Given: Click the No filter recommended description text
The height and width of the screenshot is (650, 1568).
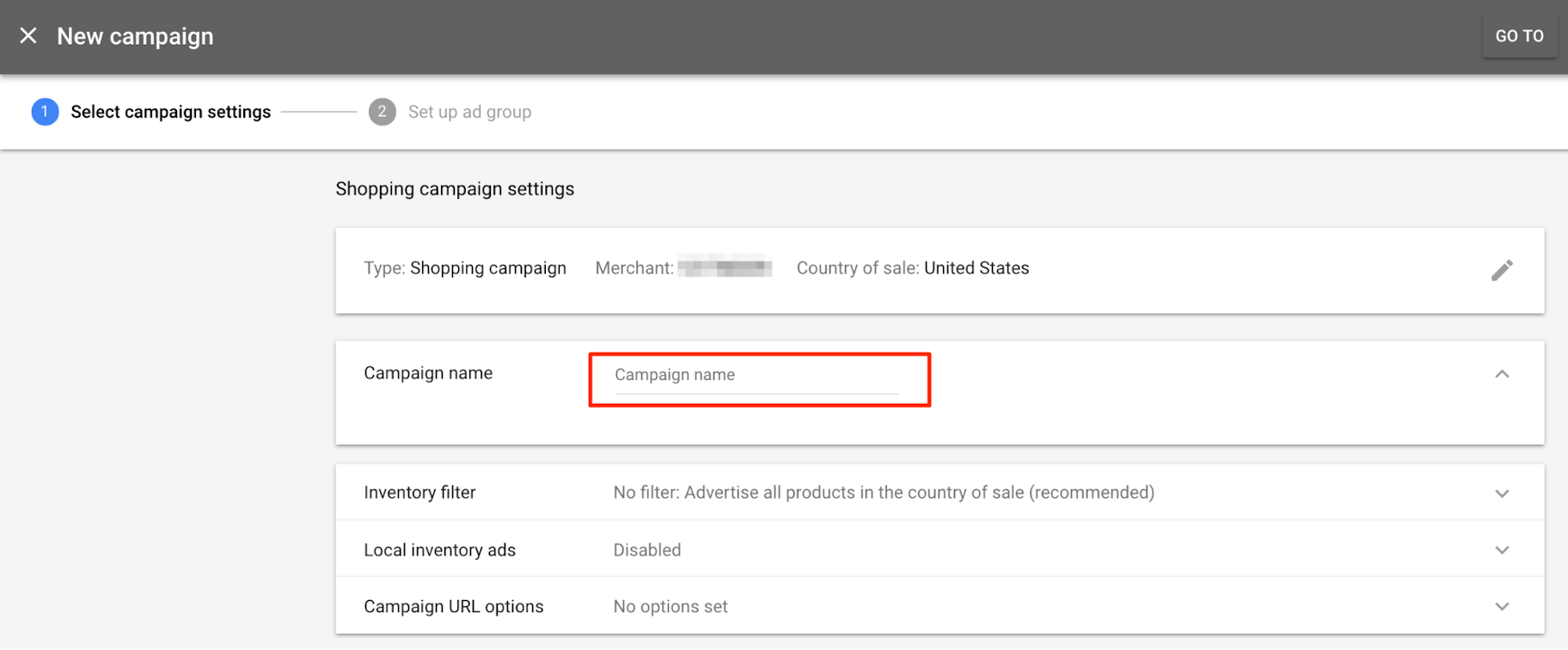Looking at the screenshot, I should tap(883, 493).
